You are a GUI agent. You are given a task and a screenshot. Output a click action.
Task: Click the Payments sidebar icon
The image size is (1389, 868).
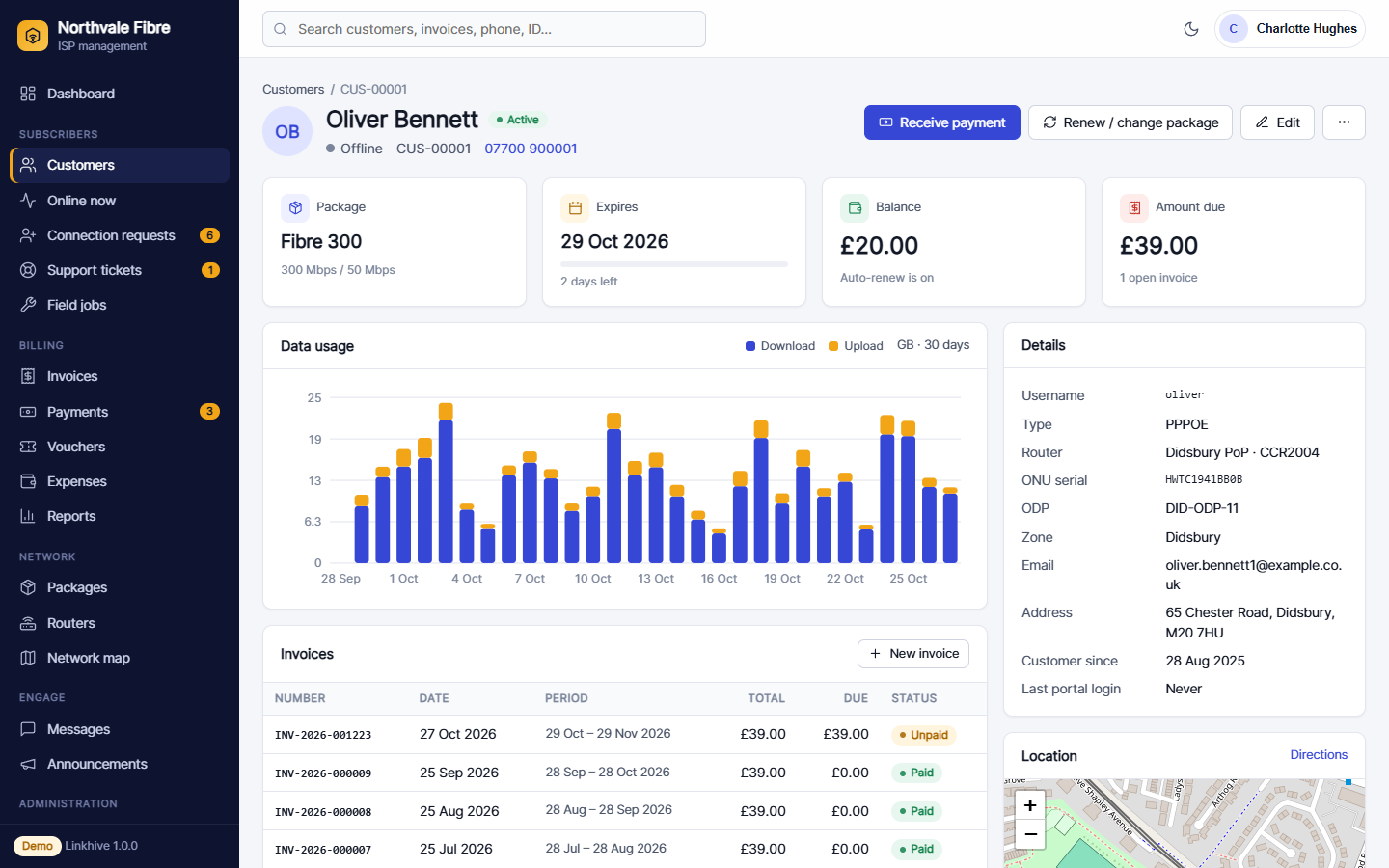(28, 412)
